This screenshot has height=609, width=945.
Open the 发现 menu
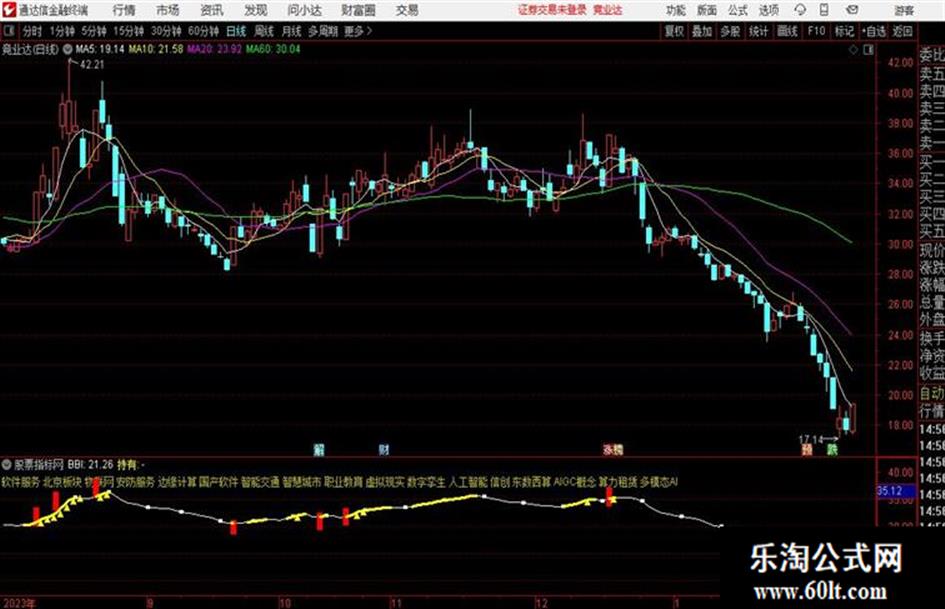click(x=256, y=10)
